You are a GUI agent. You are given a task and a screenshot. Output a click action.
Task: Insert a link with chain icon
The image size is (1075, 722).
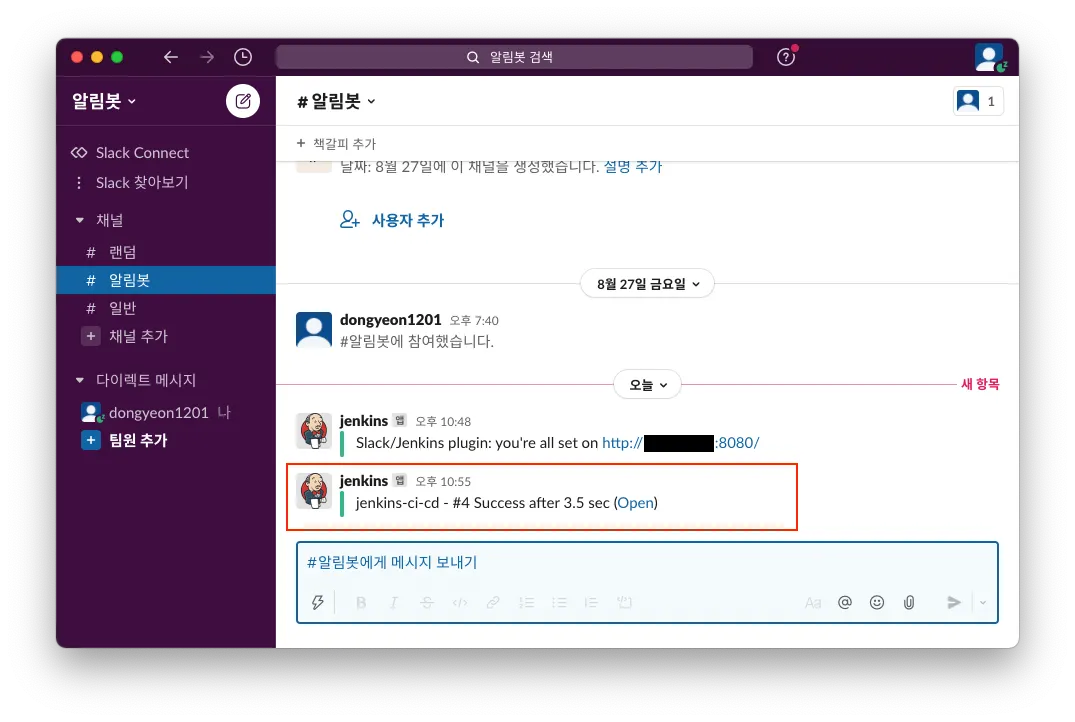492,603
